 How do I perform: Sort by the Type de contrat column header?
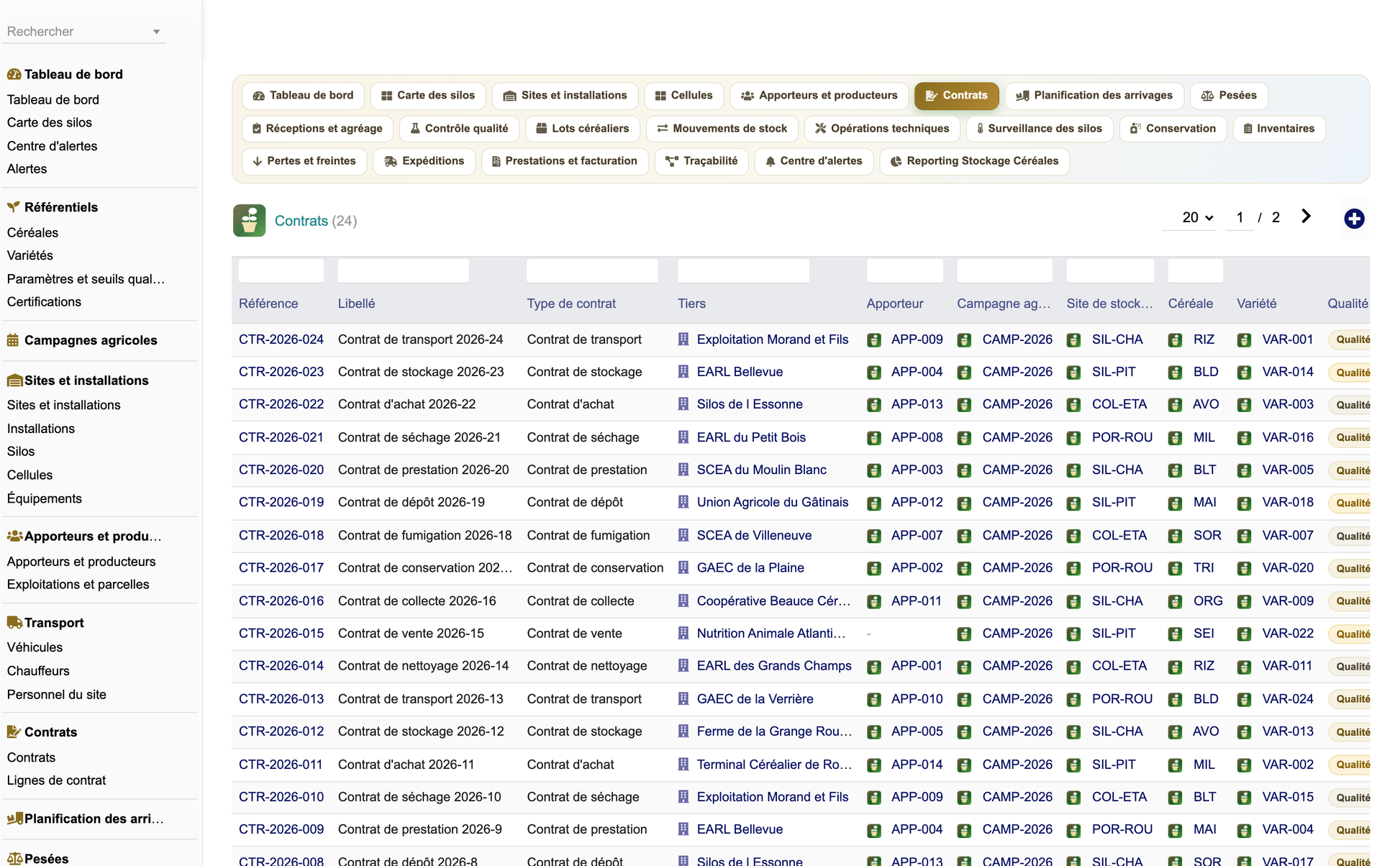pos(571,304)
